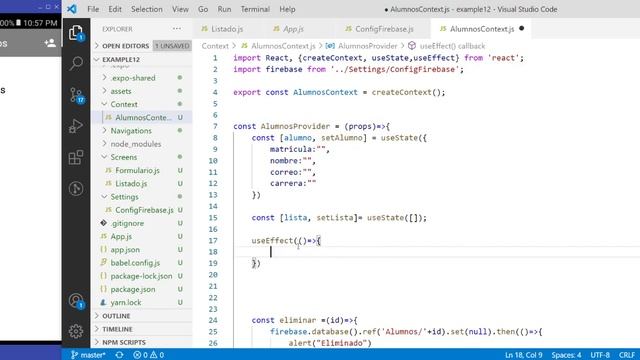Click the master branch status item

88,355
